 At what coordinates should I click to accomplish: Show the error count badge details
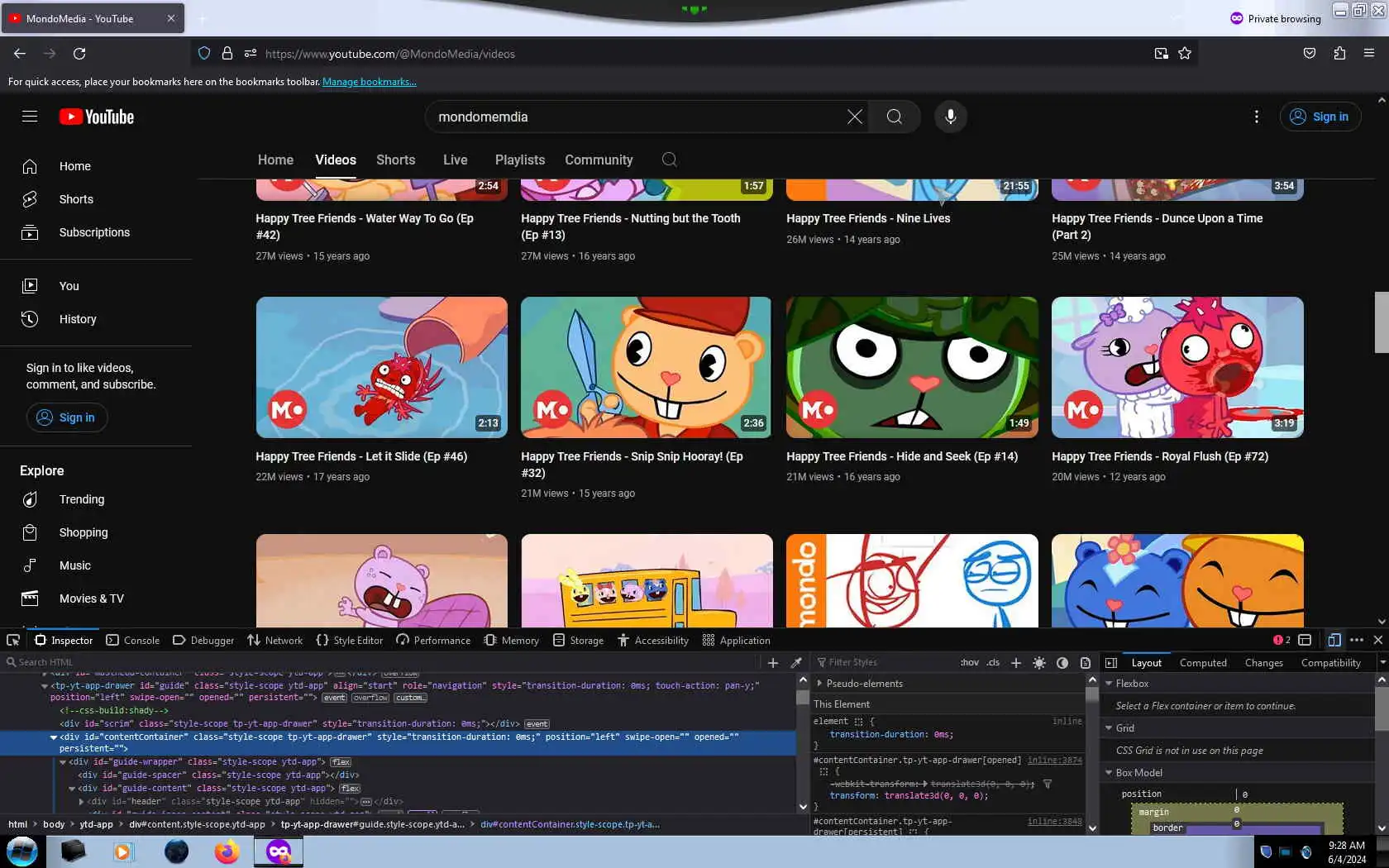pos(1282,640)
